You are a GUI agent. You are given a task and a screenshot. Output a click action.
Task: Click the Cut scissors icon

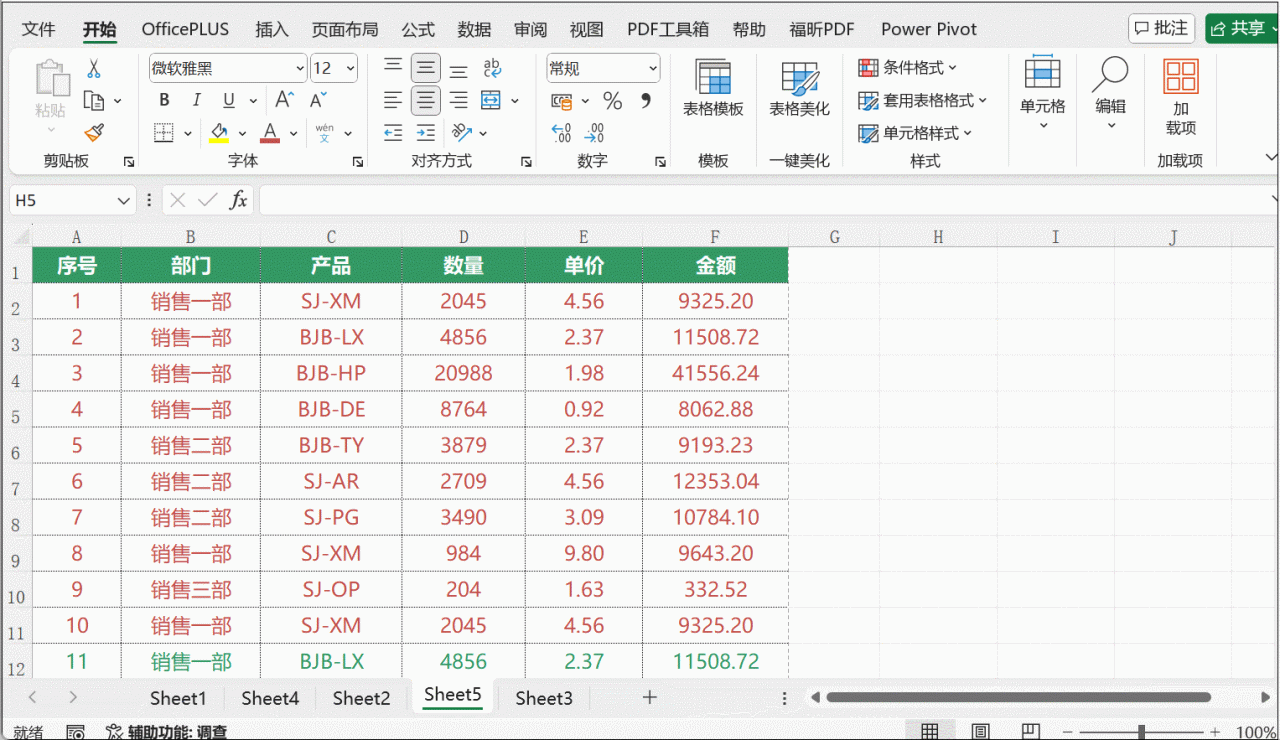(94, 69)
